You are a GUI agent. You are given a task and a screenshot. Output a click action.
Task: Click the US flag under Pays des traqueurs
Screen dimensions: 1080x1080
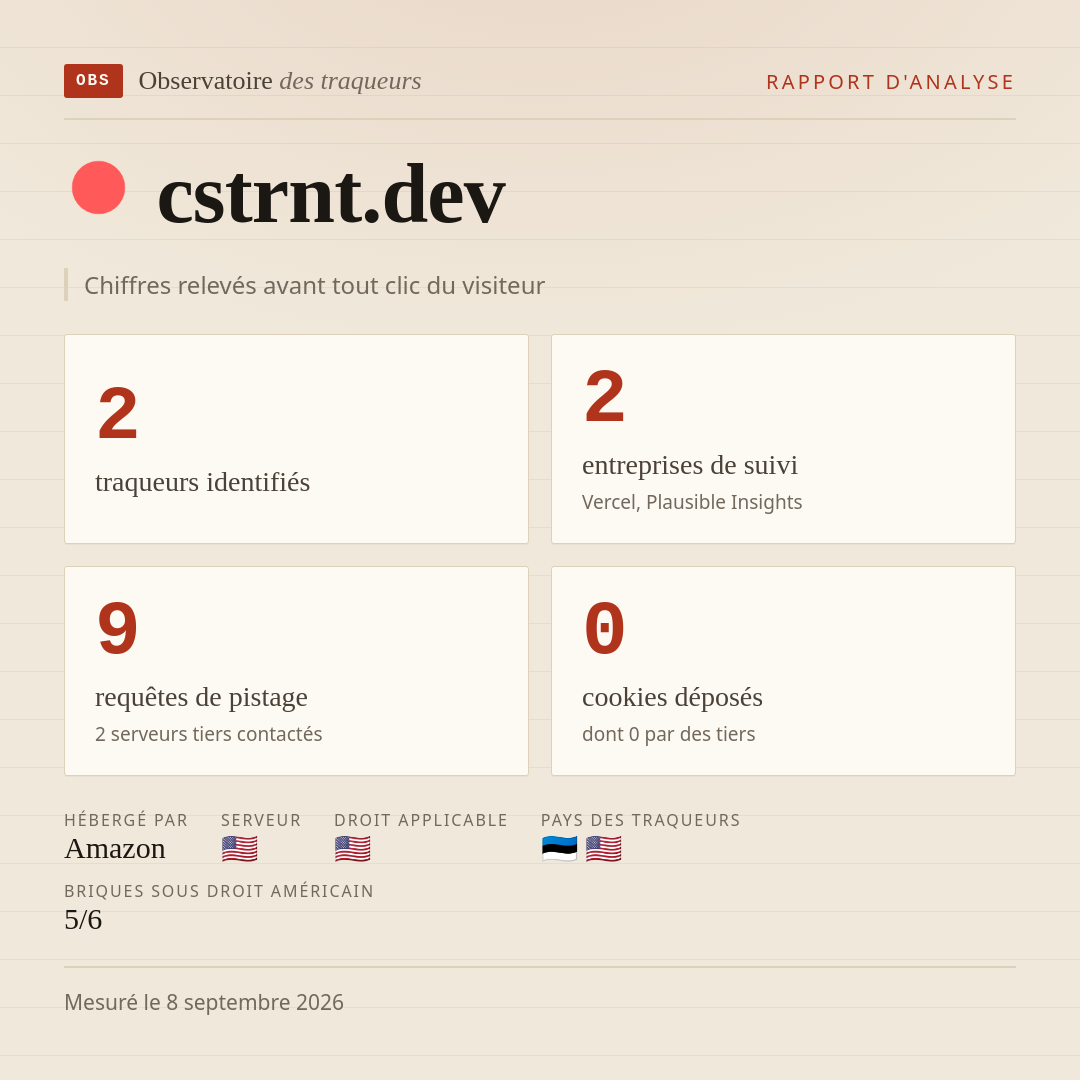point(603,849)
